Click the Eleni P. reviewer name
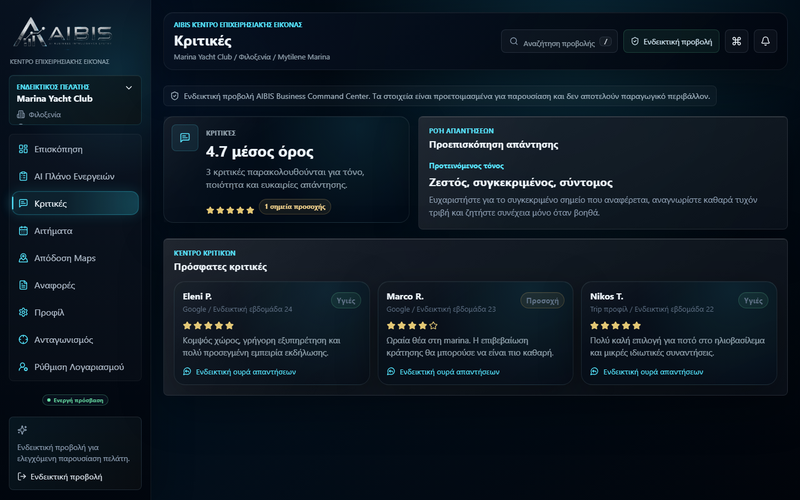The width and height of the screenshot is (800, 500). [197, 296]
